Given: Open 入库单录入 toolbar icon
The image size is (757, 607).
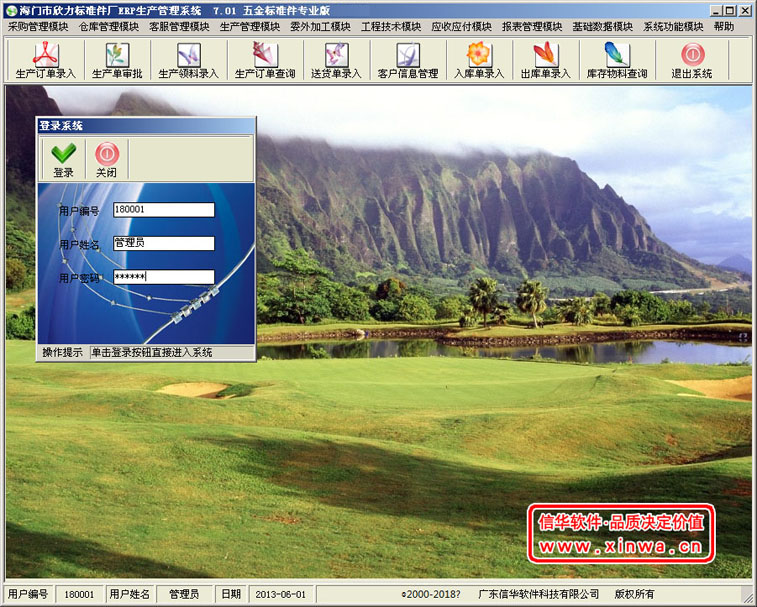Looking at the screenshot, I should coord(479,60).
